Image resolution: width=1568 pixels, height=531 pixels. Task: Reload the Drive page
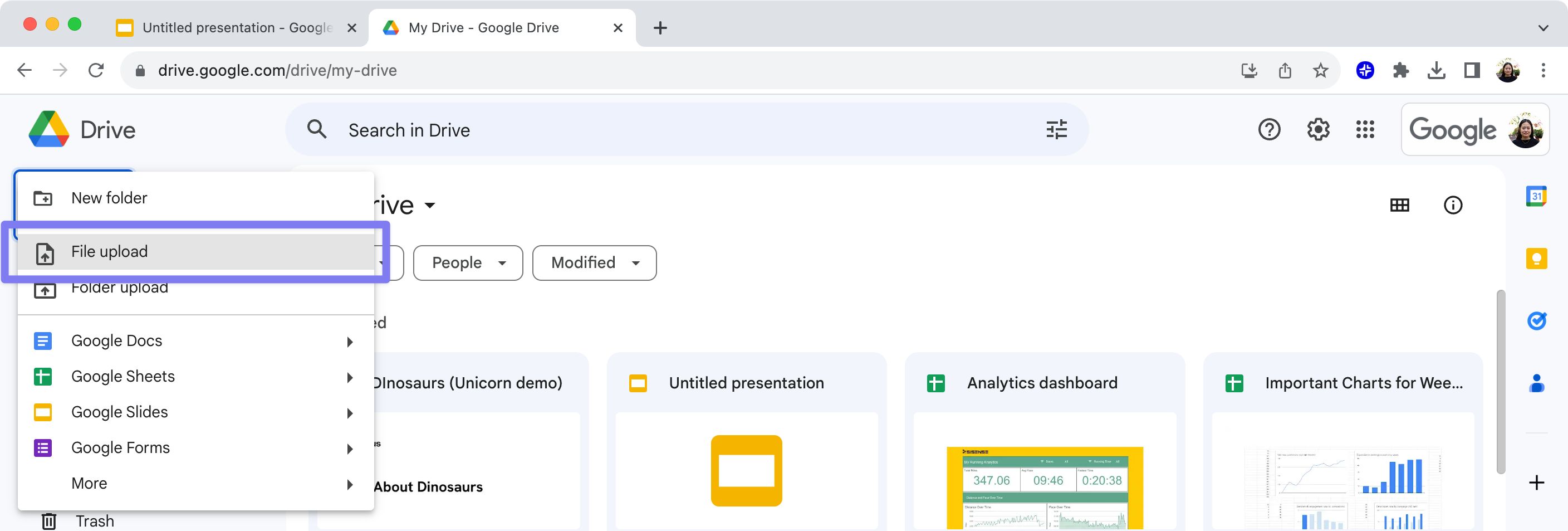[x=96, y=70]
